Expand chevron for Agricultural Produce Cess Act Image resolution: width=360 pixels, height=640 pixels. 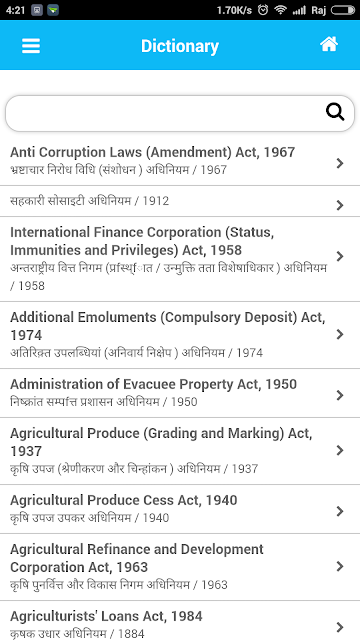click(340, 511)
